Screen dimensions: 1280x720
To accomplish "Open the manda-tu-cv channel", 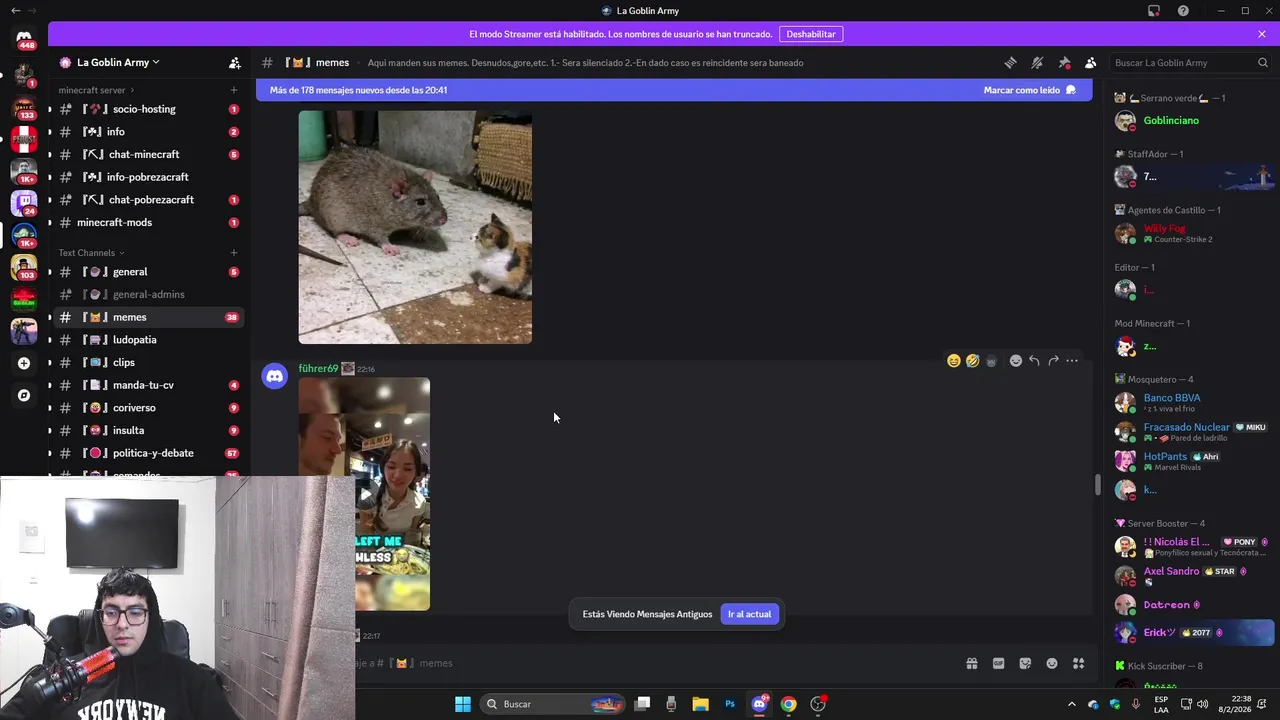I will click(x=148, y=385).
